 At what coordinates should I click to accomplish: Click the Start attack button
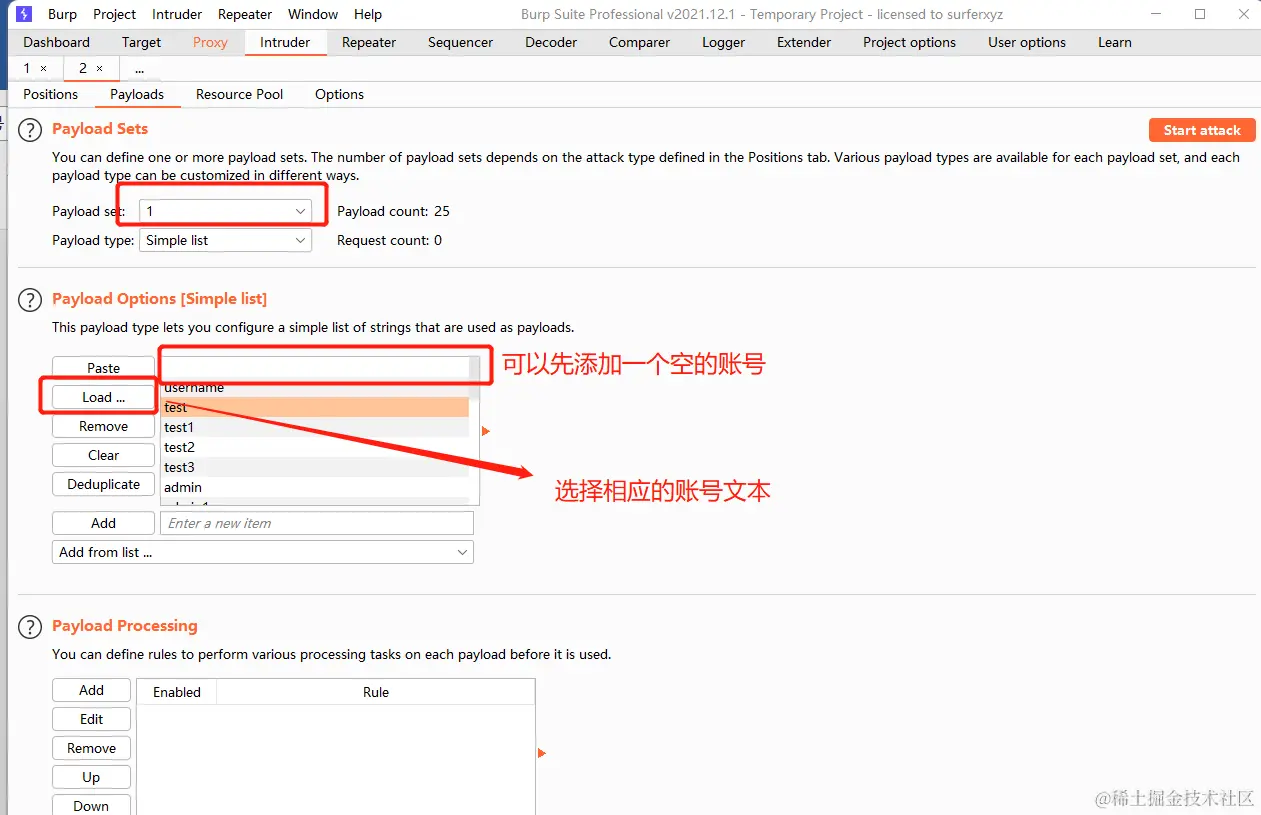pos(1202,129)
